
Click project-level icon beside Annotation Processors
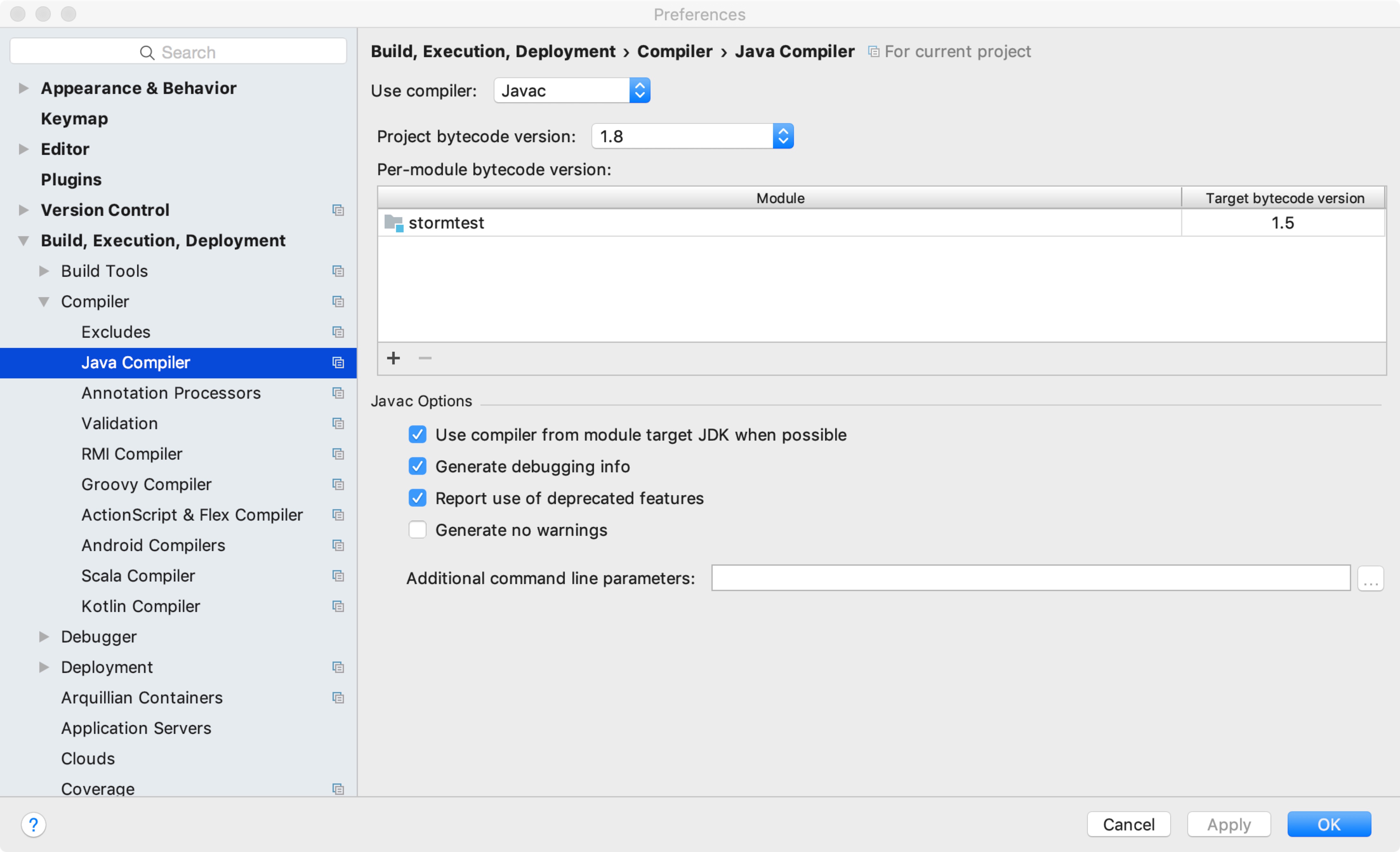tap(338, 393)
